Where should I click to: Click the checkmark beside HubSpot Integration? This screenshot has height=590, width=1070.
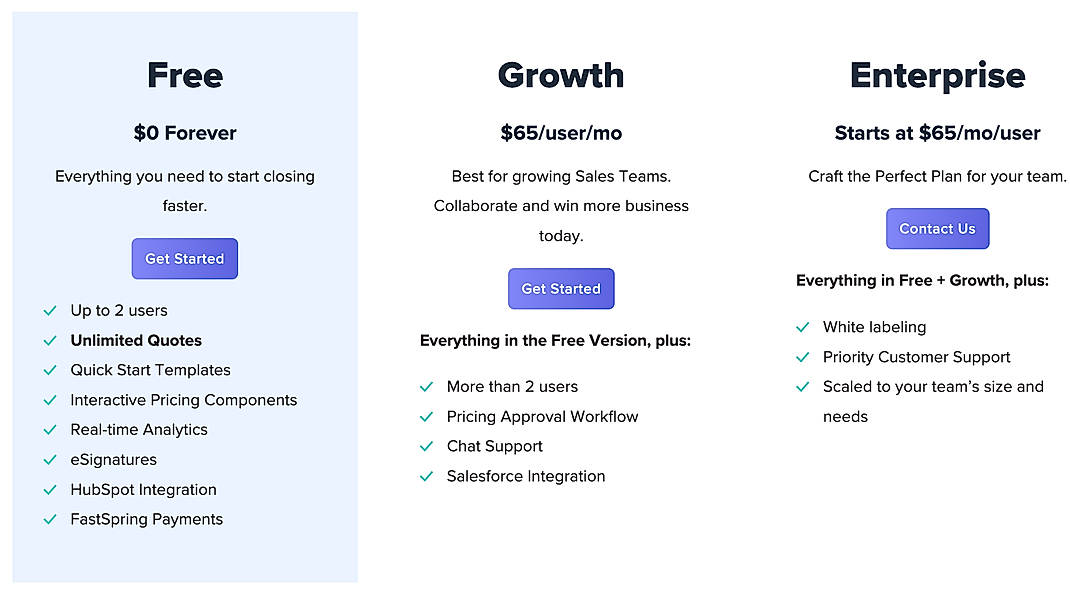pyautogui.click(x=50, y=490)
